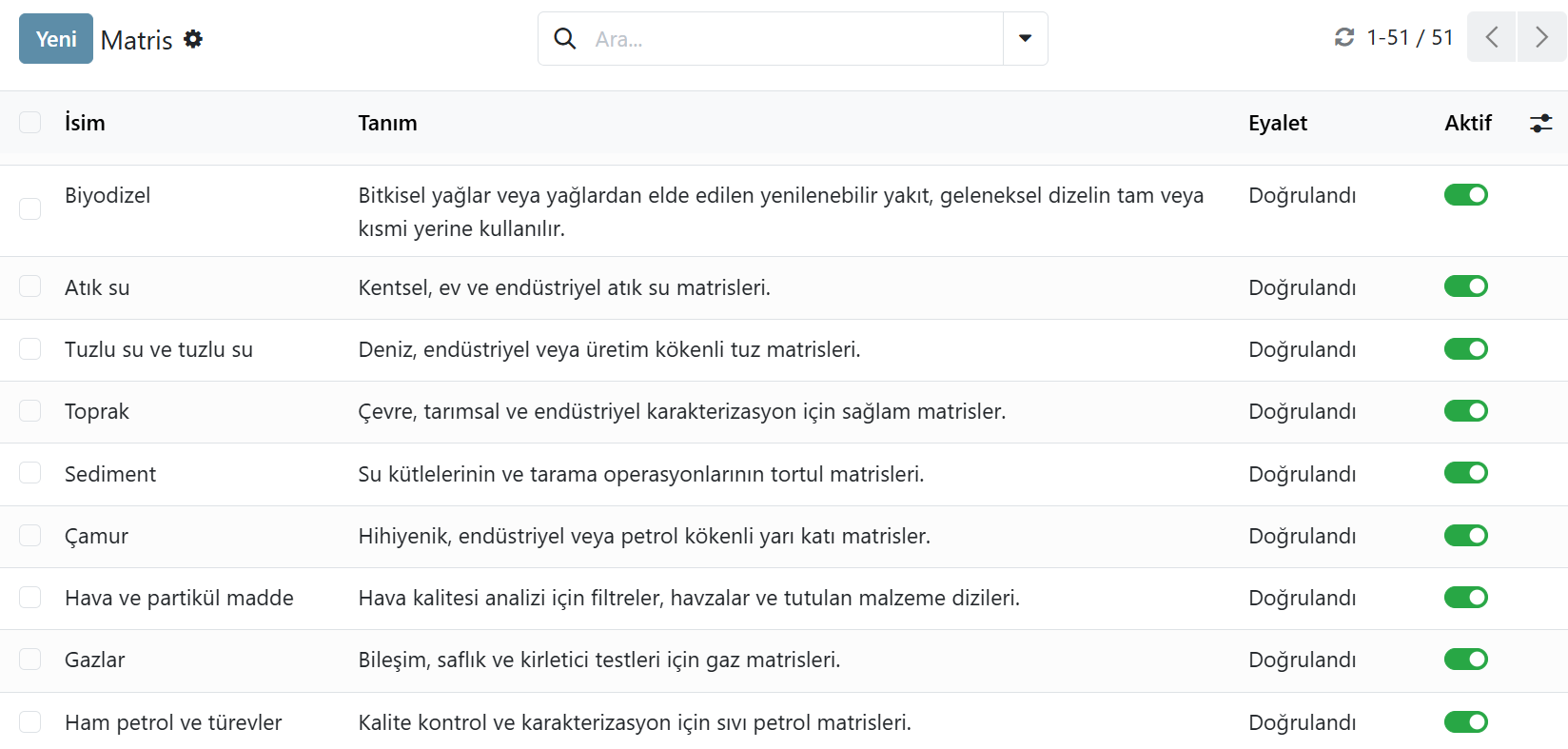
Task: Sort by the İsim column header
Action: tap(85, 123)
